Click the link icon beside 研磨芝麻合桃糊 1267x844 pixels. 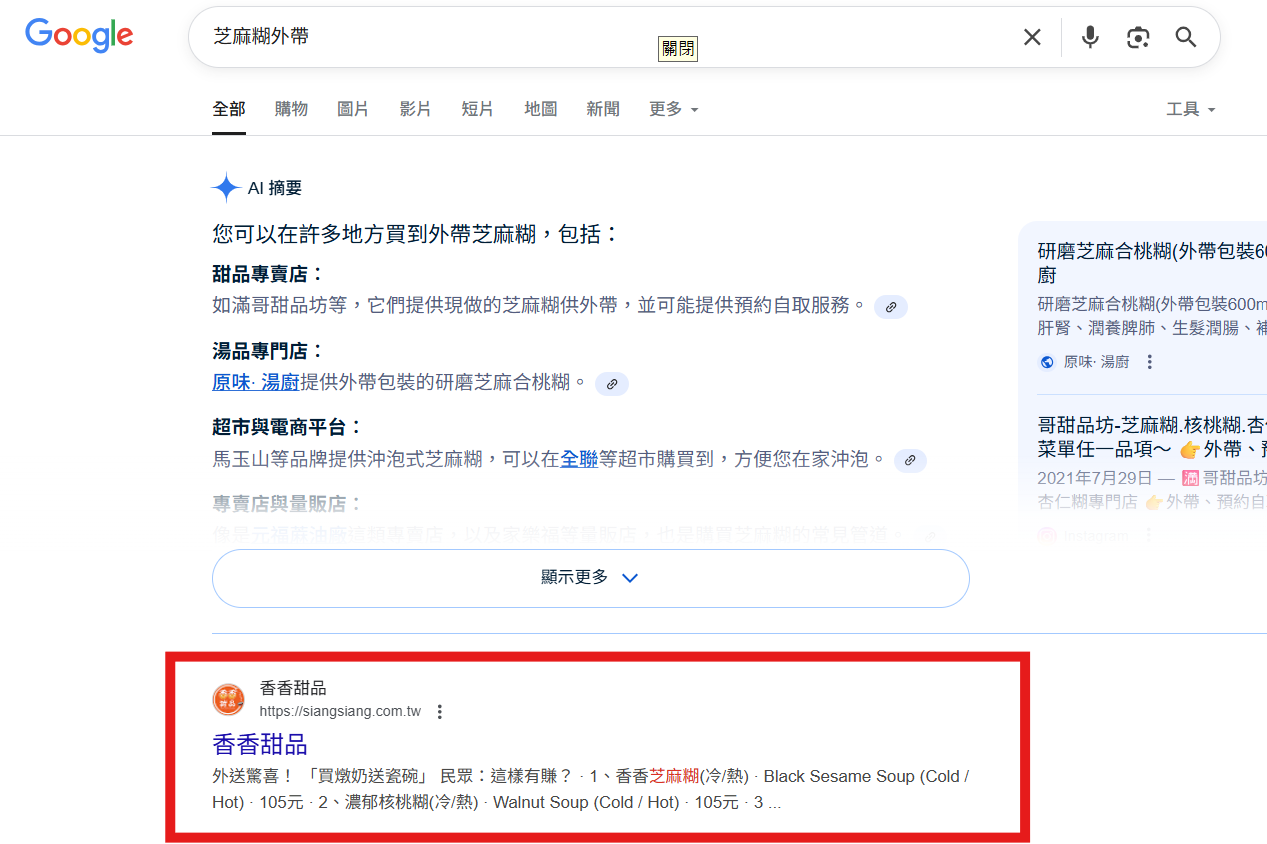click(x=612, y=383)
